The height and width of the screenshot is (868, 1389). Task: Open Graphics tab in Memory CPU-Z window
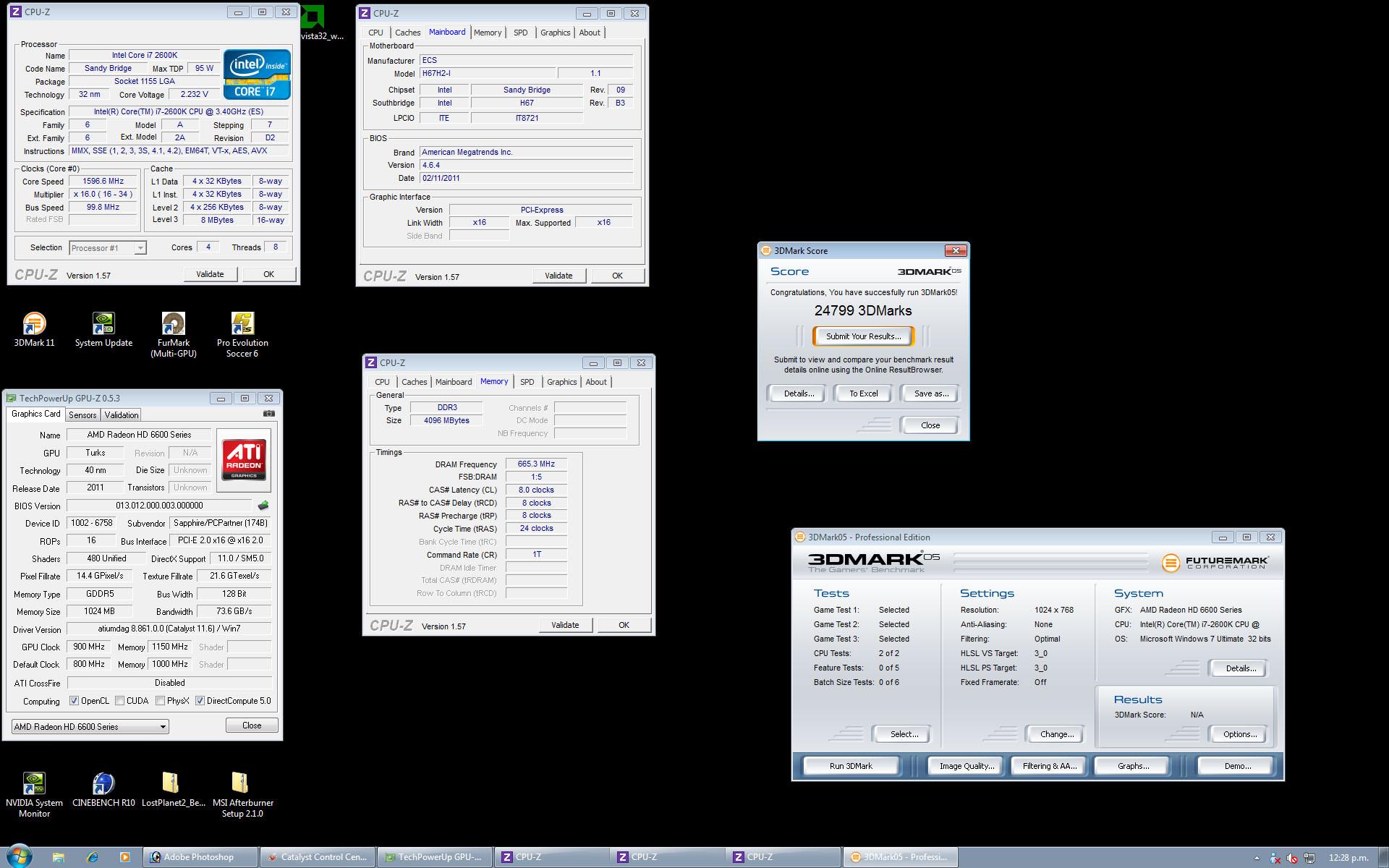pyautogui.click(x=561, y=382)
